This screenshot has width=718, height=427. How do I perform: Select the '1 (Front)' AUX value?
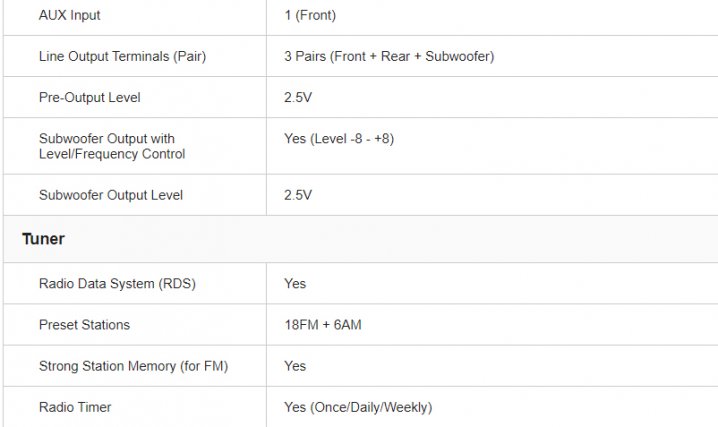coord(310,16)
